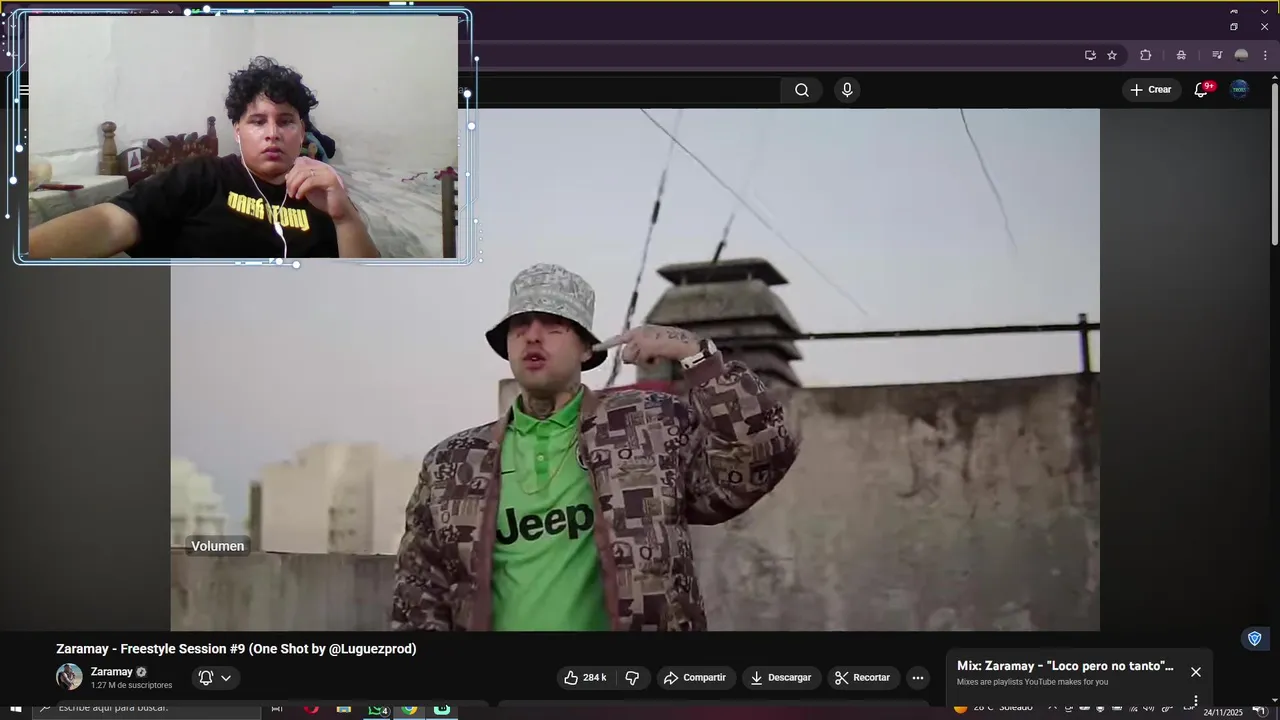Dislike the video with thumbs-down button
The width and height of the screenshot is (1280, 720).
(633, 678)
